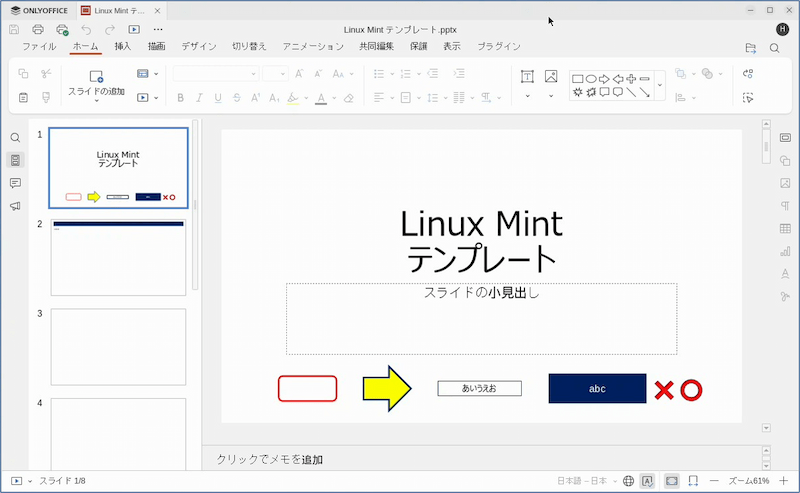The width and height of the screenshot is (800, 493).
Task: Select slide 2 thumbnail
Action: point(118,257)
